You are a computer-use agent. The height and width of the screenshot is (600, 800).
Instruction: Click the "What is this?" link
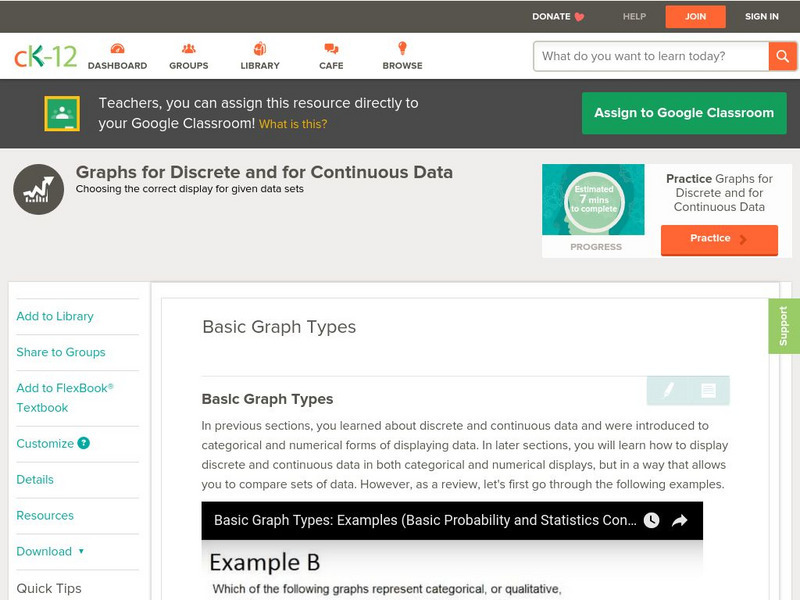(293, 124)
